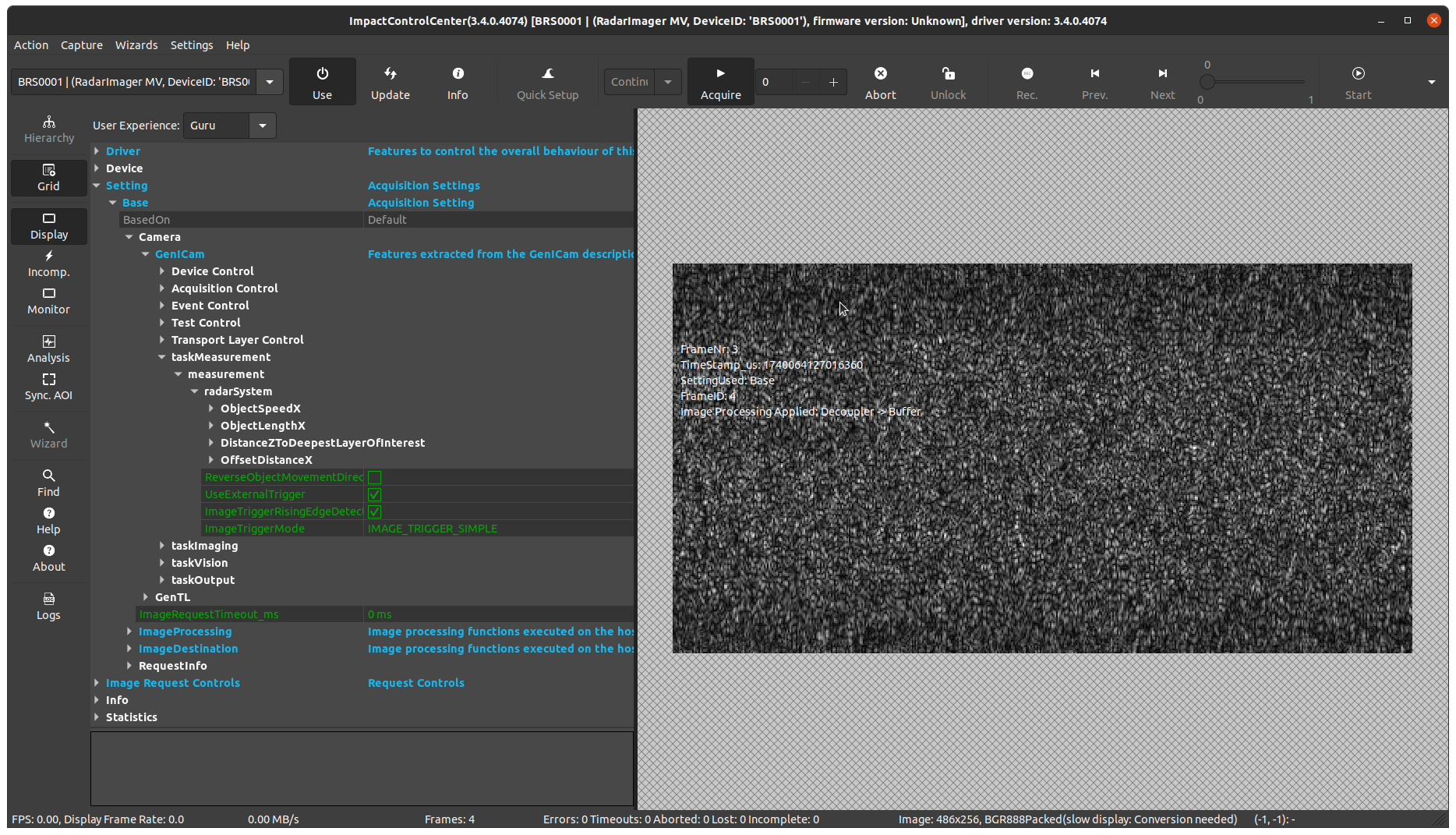Open the Logs sidebar icon

pos(49,599)
